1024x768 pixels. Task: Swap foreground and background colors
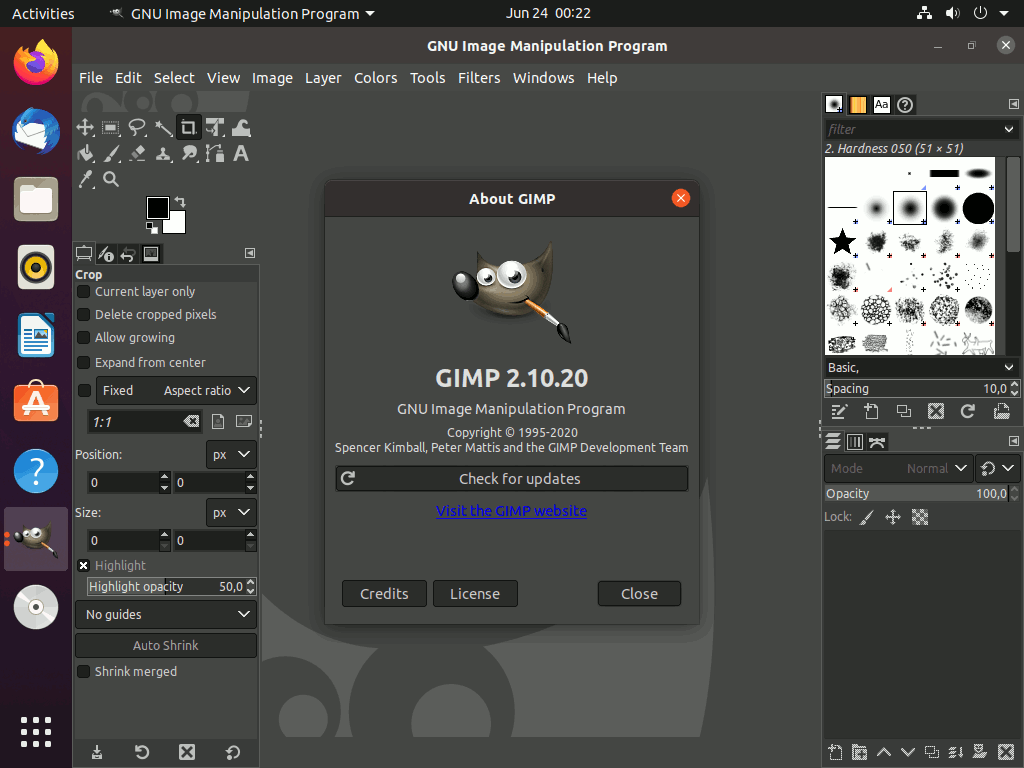[x=180, y=202]
